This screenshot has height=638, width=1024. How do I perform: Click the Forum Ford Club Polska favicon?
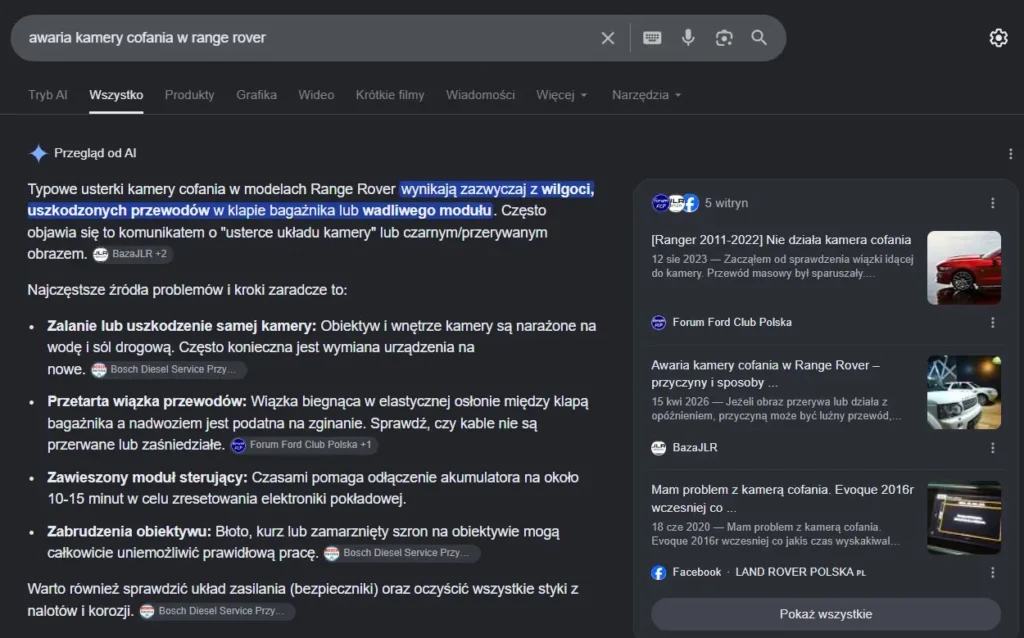[658, 323]
